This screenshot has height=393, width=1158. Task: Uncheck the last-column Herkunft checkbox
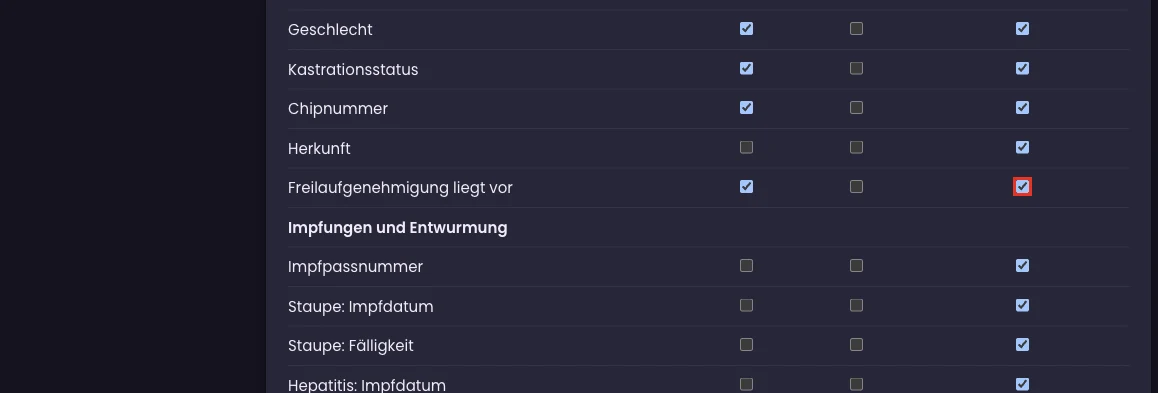coord(1022,148)
